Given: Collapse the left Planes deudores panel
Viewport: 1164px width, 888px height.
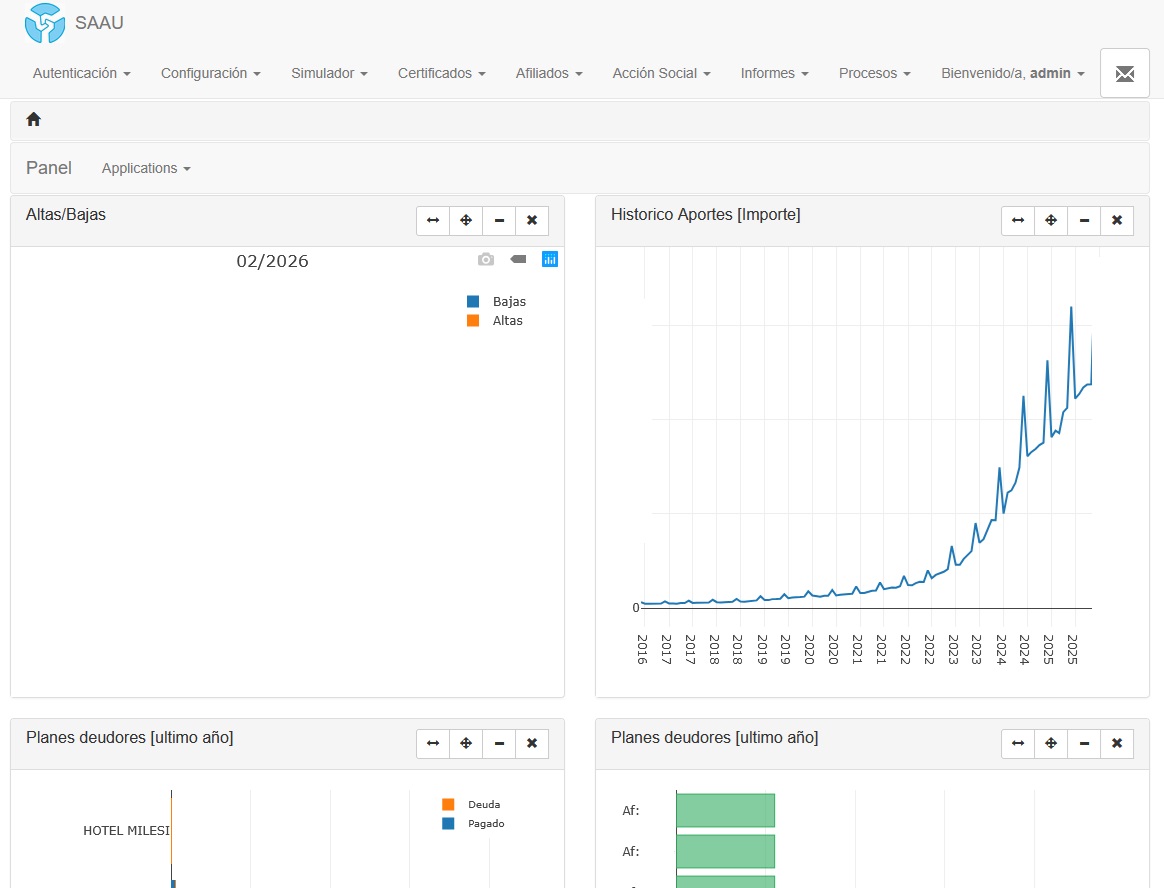Looking at the screenshot, I should coord(499,743).
